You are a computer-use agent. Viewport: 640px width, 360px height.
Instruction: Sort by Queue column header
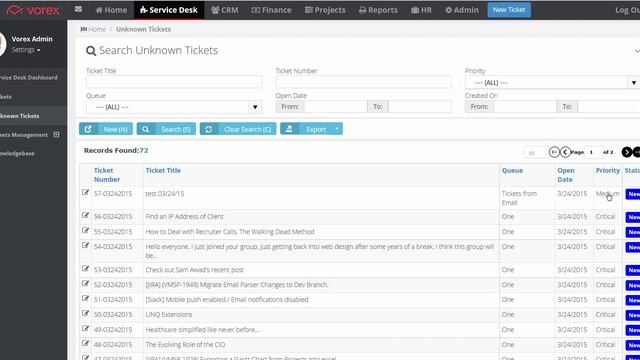coord(512,170)
